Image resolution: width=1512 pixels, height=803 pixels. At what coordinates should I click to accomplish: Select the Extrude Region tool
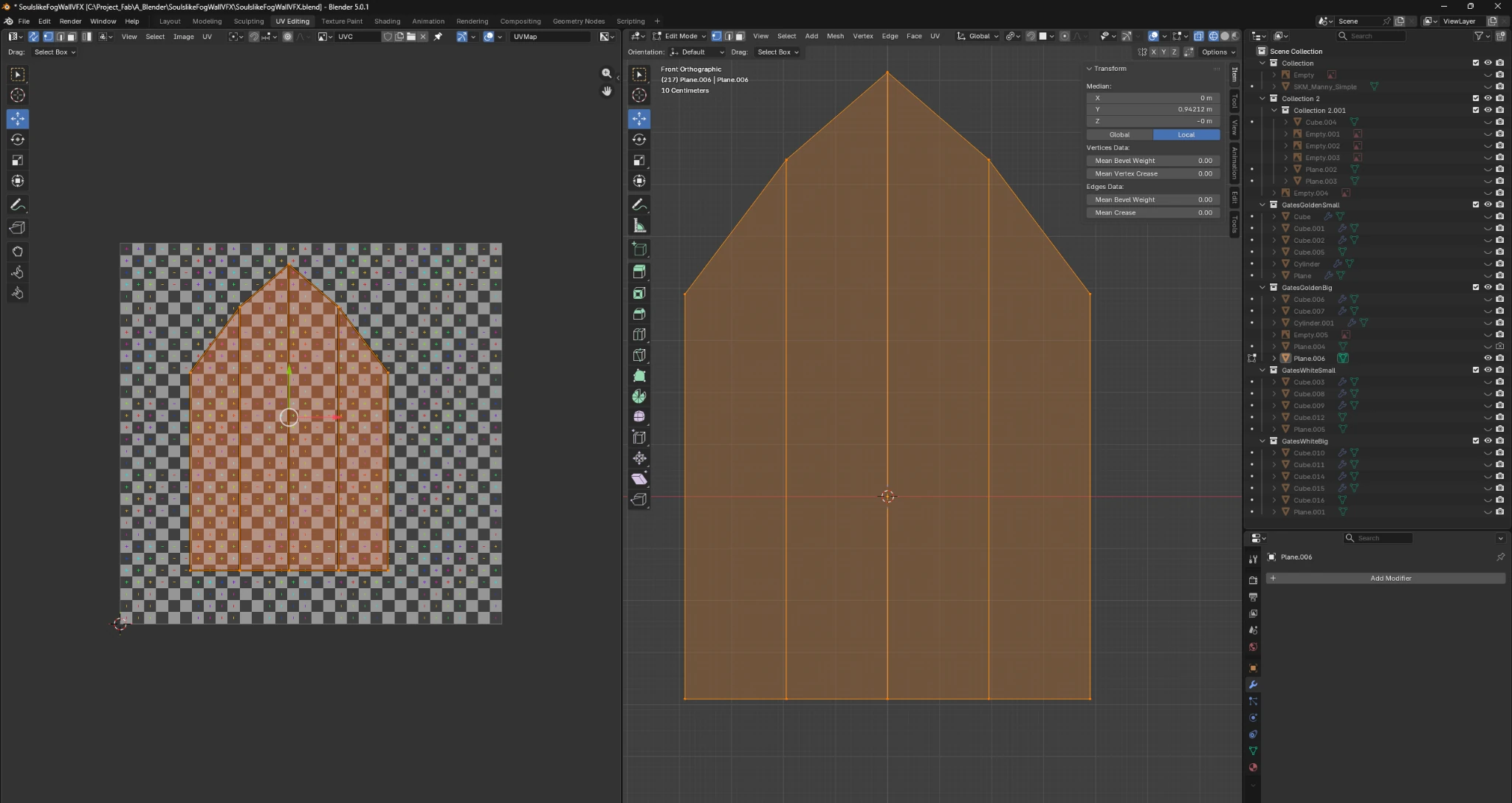pyautogui.click(x=639, y=272)
